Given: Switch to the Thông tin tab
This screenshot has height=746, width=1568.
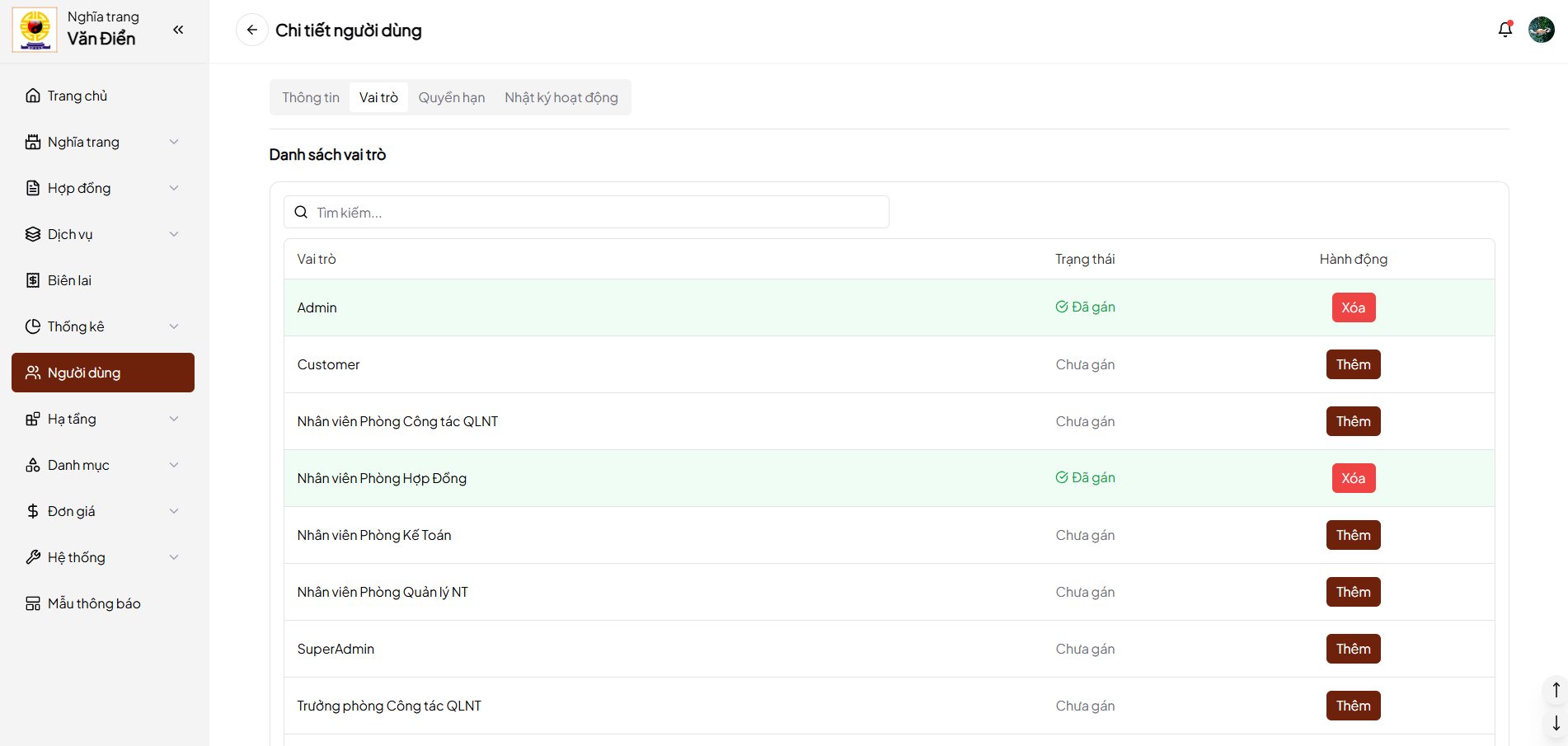Looking at the screenshot, I should click(x=311, y=97).
